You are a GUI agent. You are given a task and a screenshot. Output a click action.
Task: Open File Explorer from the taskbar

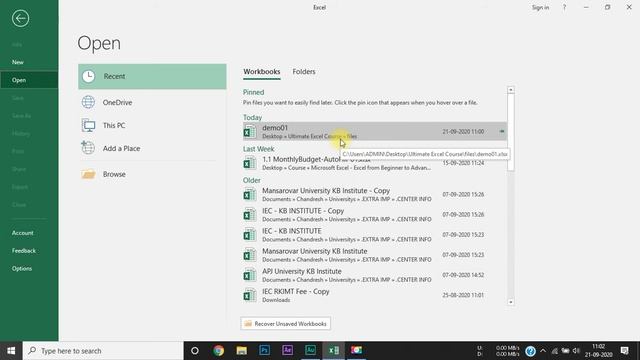click(x=242, y=351)
